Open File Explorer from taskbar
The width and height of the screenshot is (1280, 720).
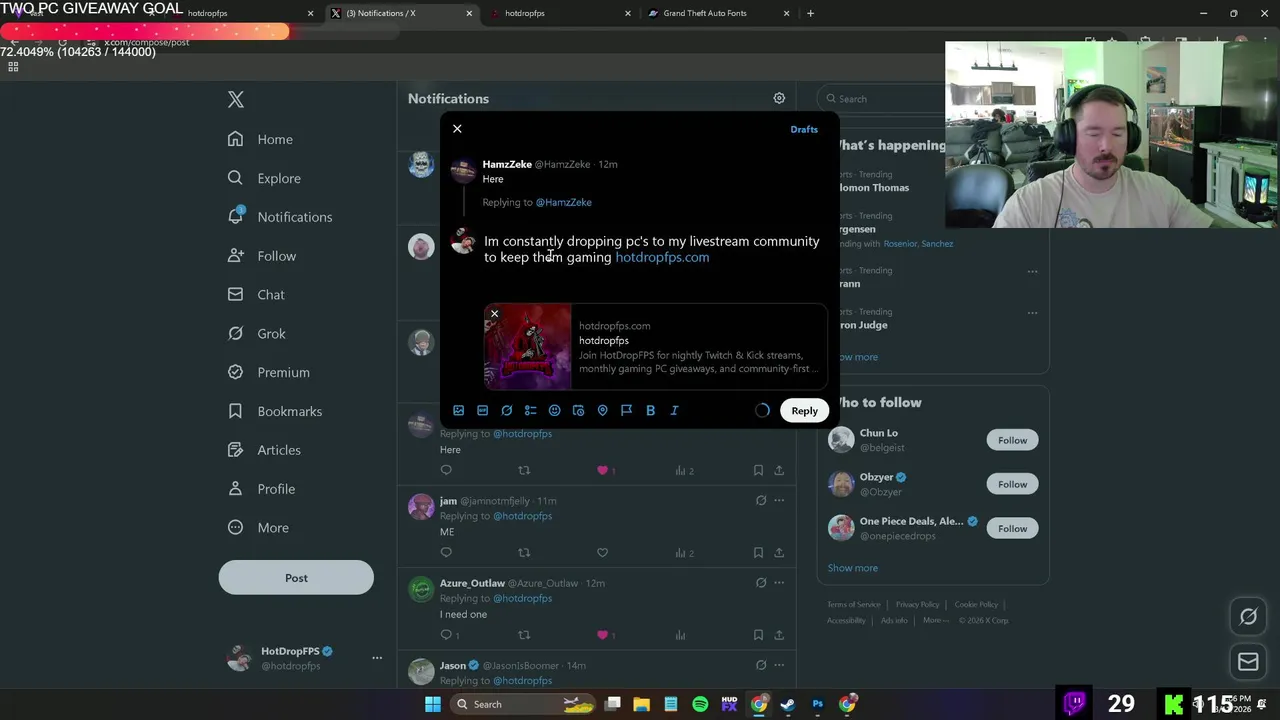[641, 704]
